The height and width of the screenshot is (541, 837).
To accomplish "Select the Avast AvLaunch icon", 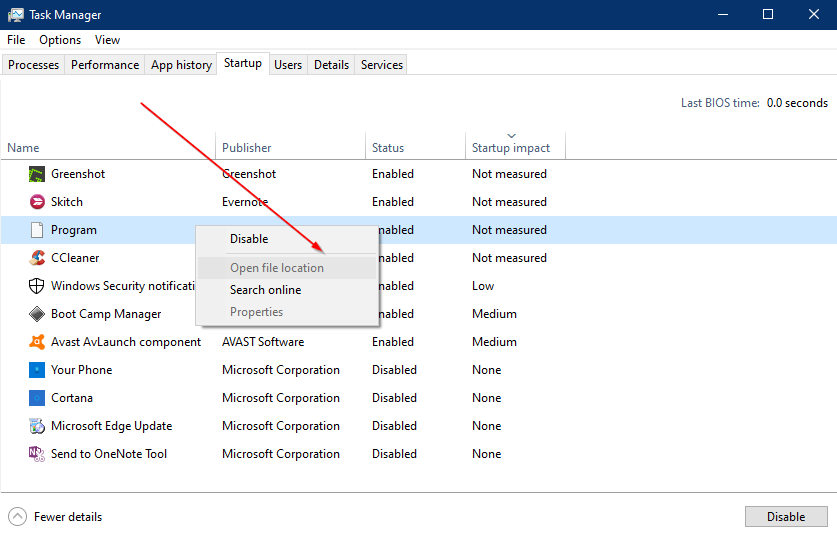I will coord(37,342).
